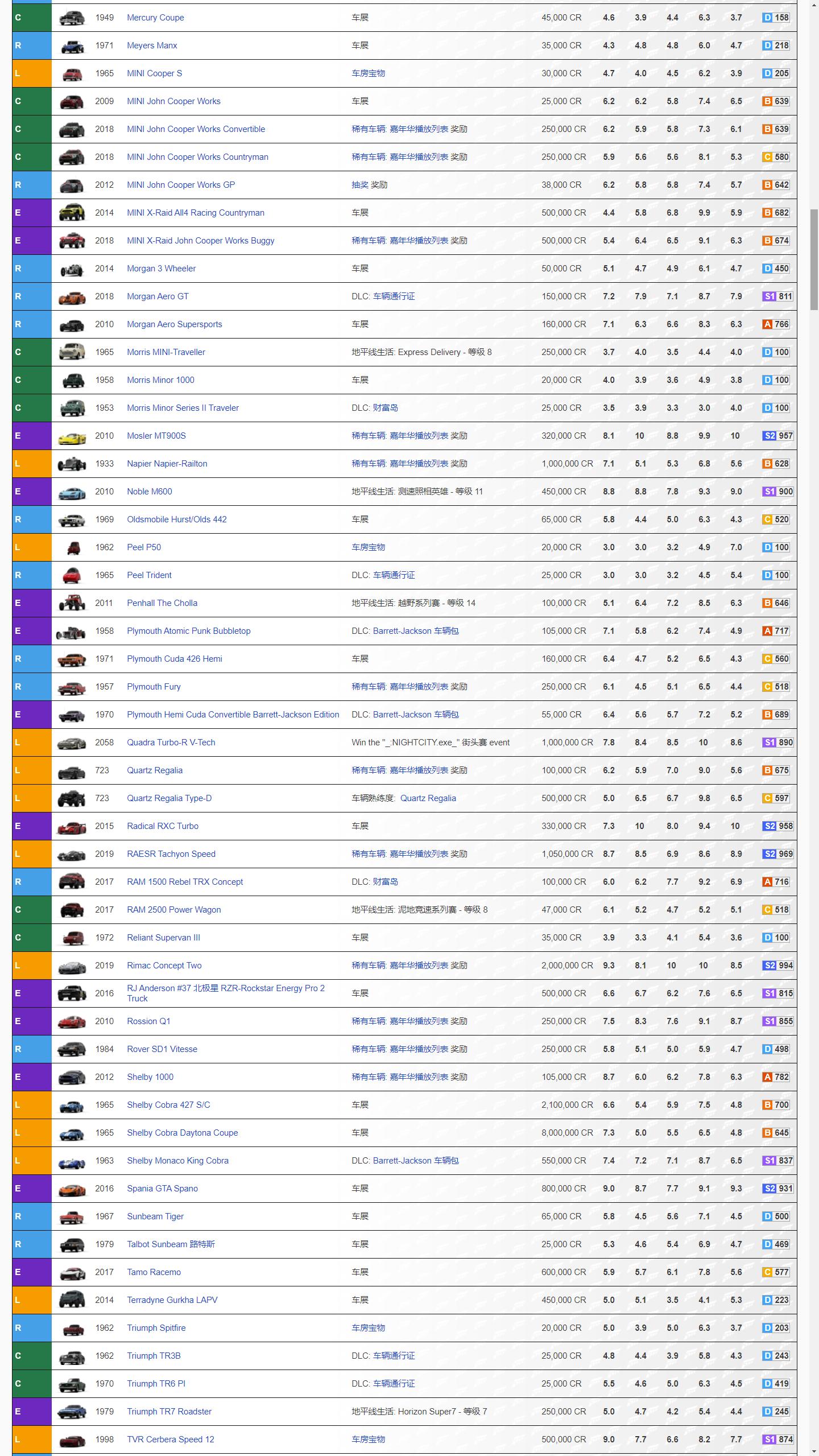819x1456 pixels.
Task: Open the Talbot Sunbeam 路特斯 link
Action: [x=171, y=1244]
